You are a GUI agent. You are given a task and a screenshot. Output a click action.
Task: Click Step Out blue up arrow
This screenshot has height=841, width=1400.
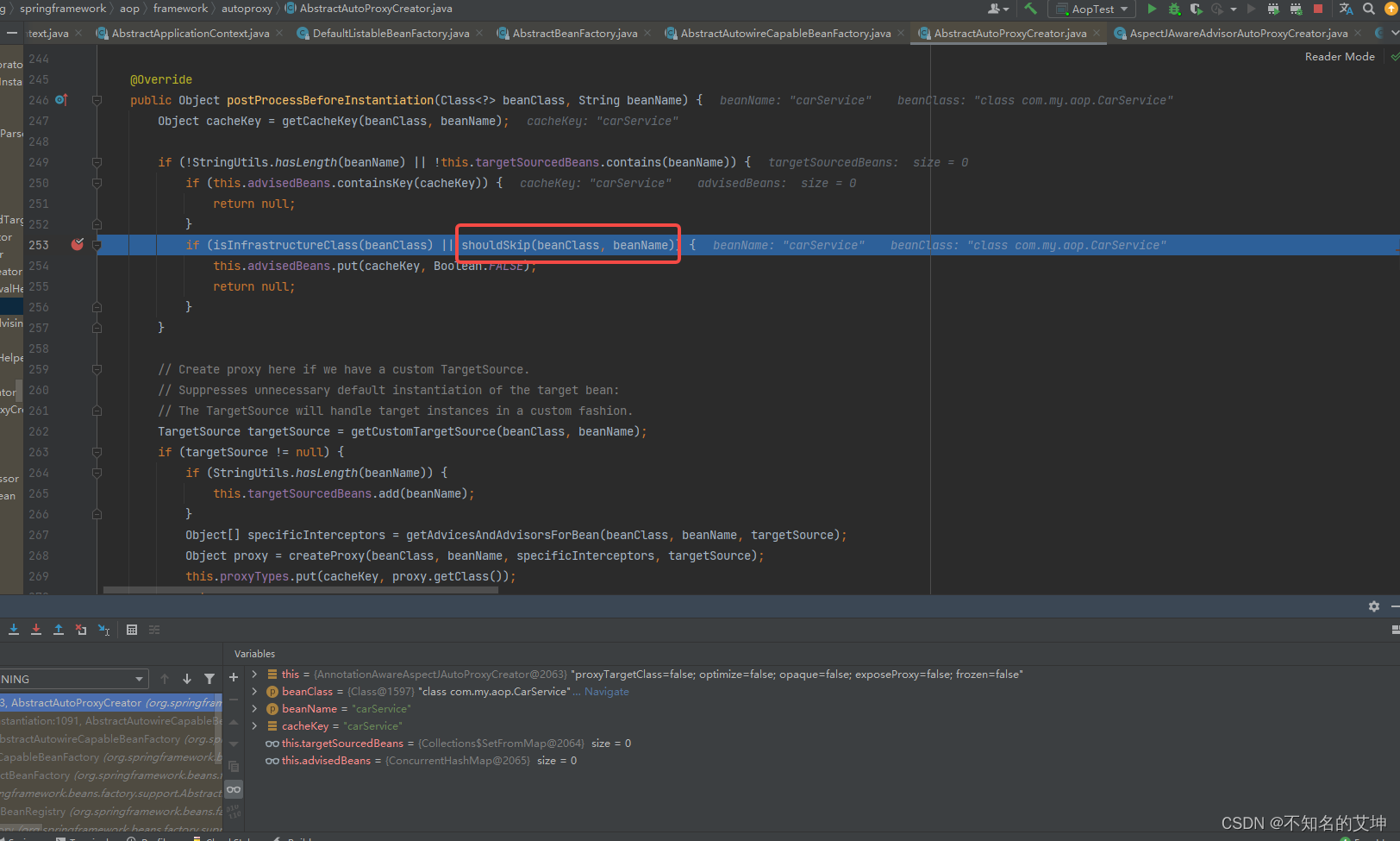click(x=59, y=630)
